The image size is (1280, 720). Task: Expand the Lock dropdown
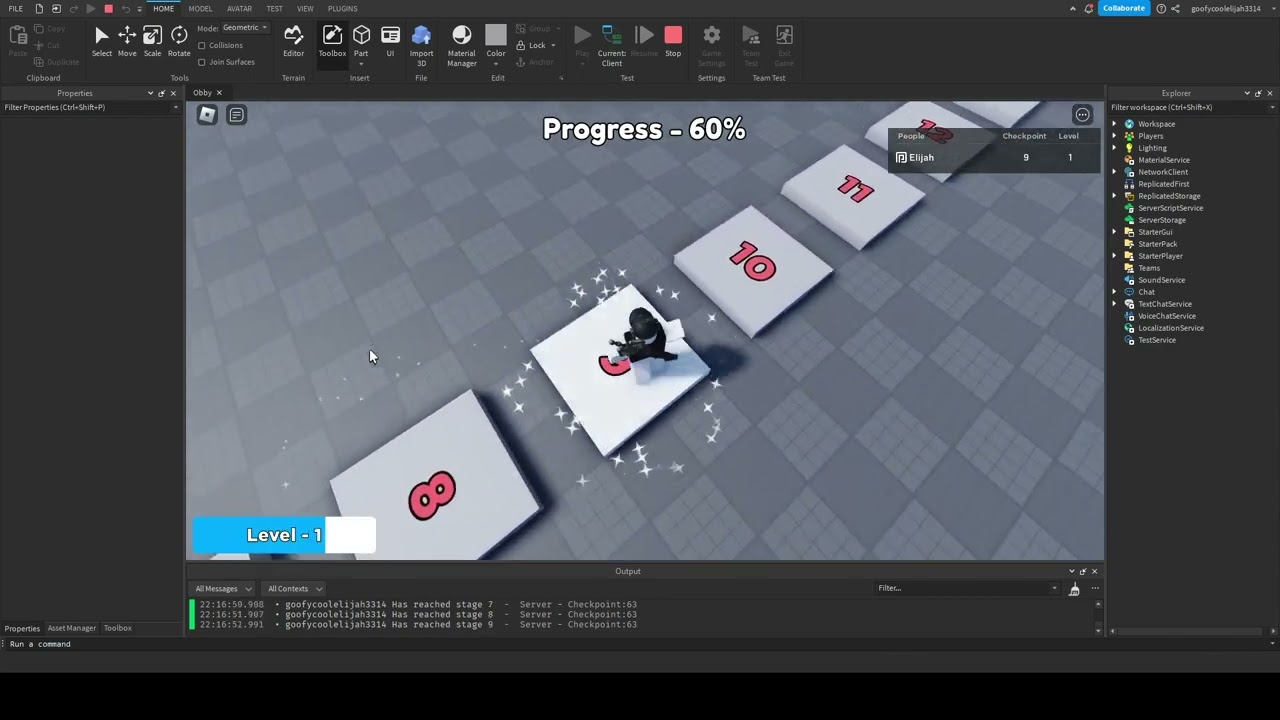coord(552,45)
